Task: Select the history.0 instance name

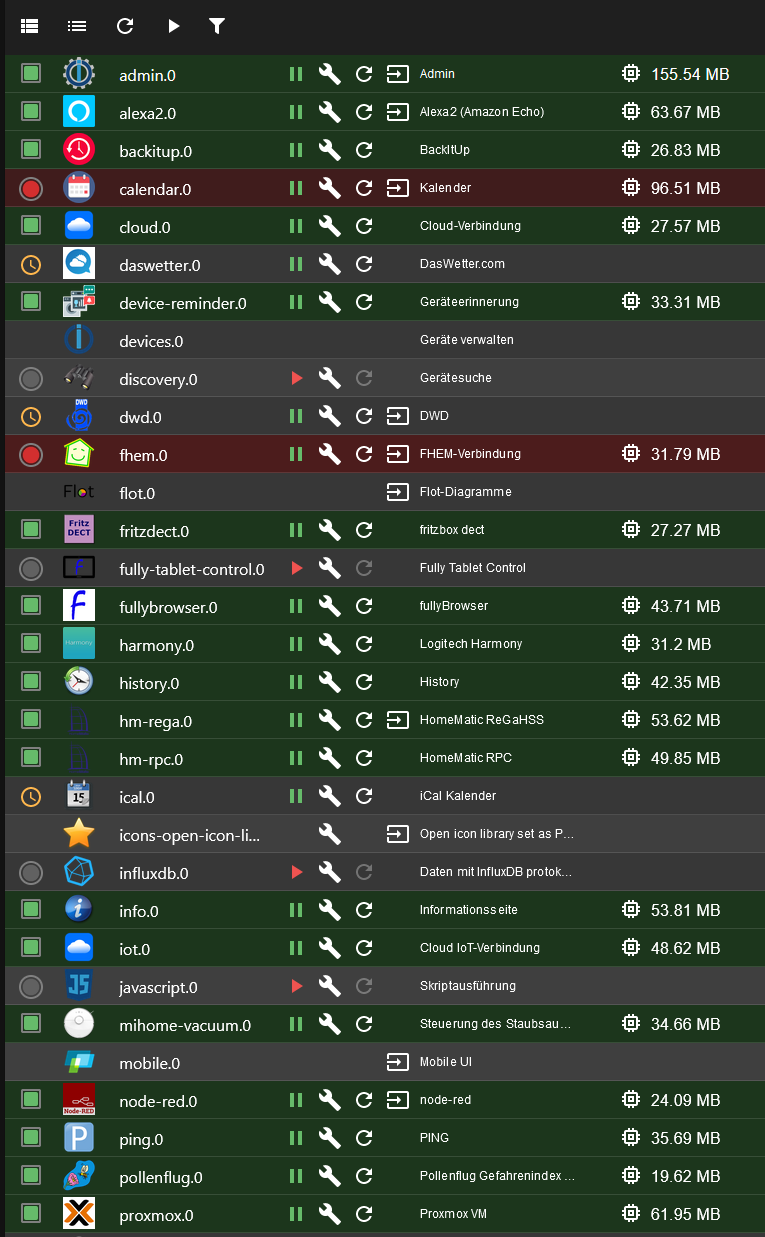Action: [x=149, y=683]
